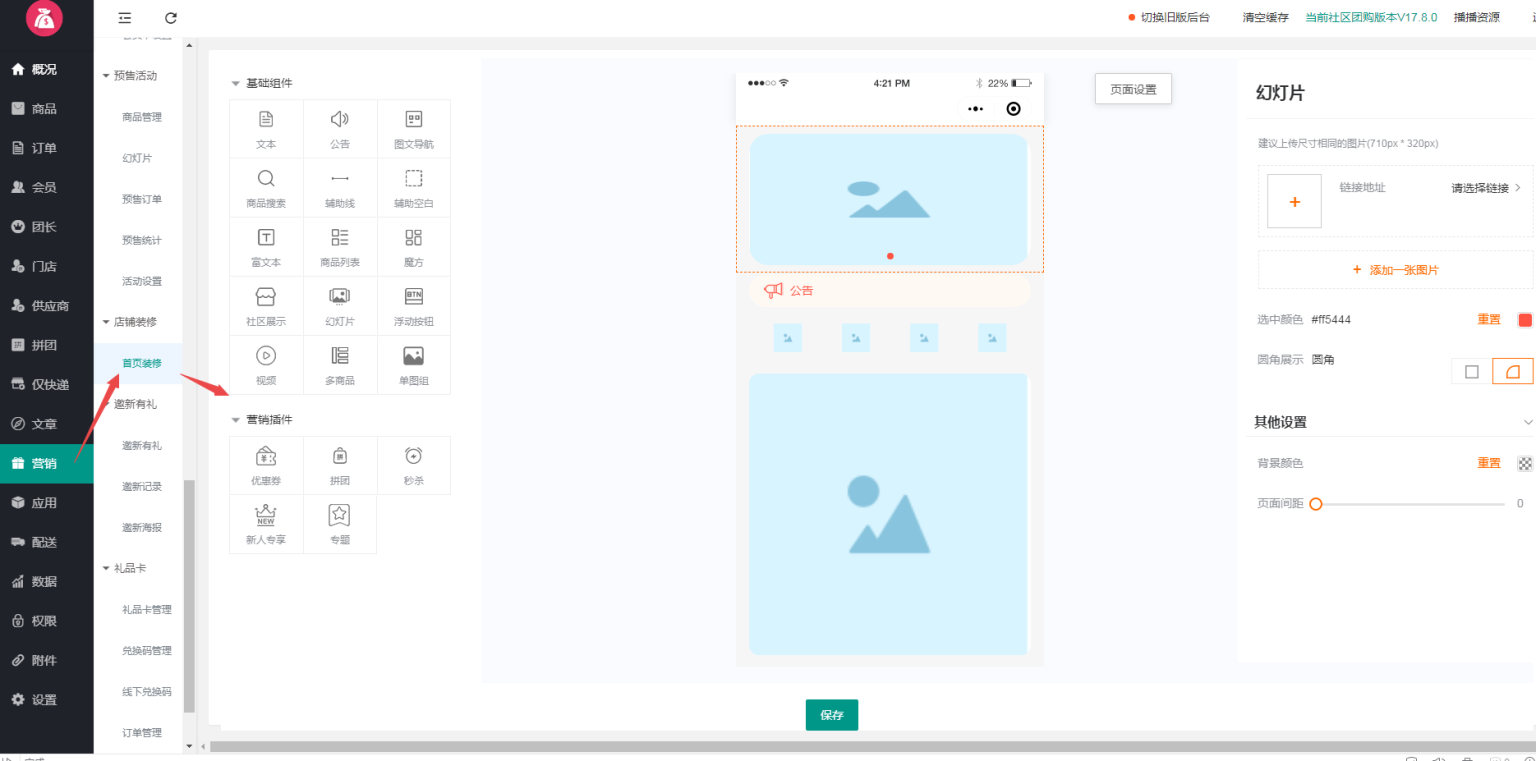The width and height of the screenshot is (1536, 761).
Task: Open the 选中颜色 red color swatch
Action: (x=1524, y=320)
